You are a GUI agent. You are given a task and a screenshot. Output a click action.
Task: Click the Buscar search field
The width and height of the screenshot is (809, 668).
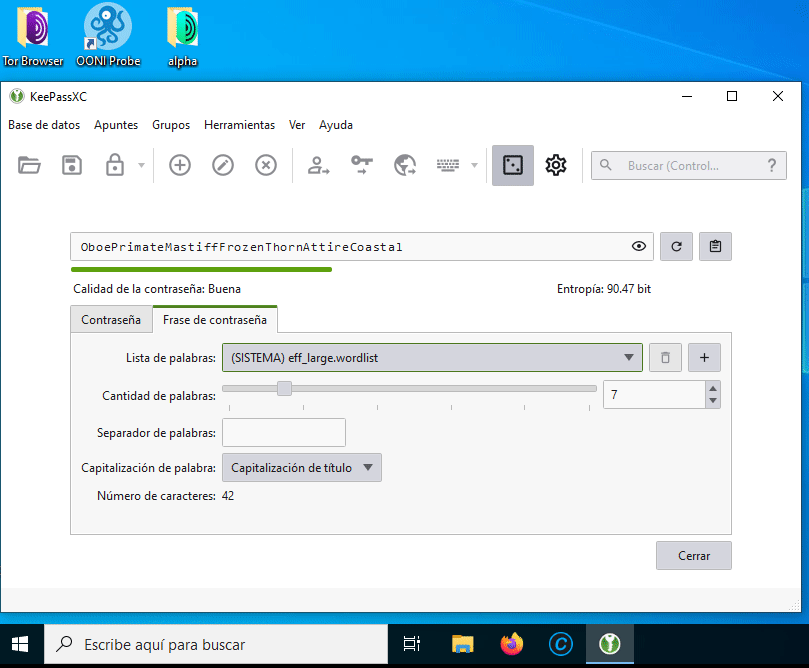(688, 166)
